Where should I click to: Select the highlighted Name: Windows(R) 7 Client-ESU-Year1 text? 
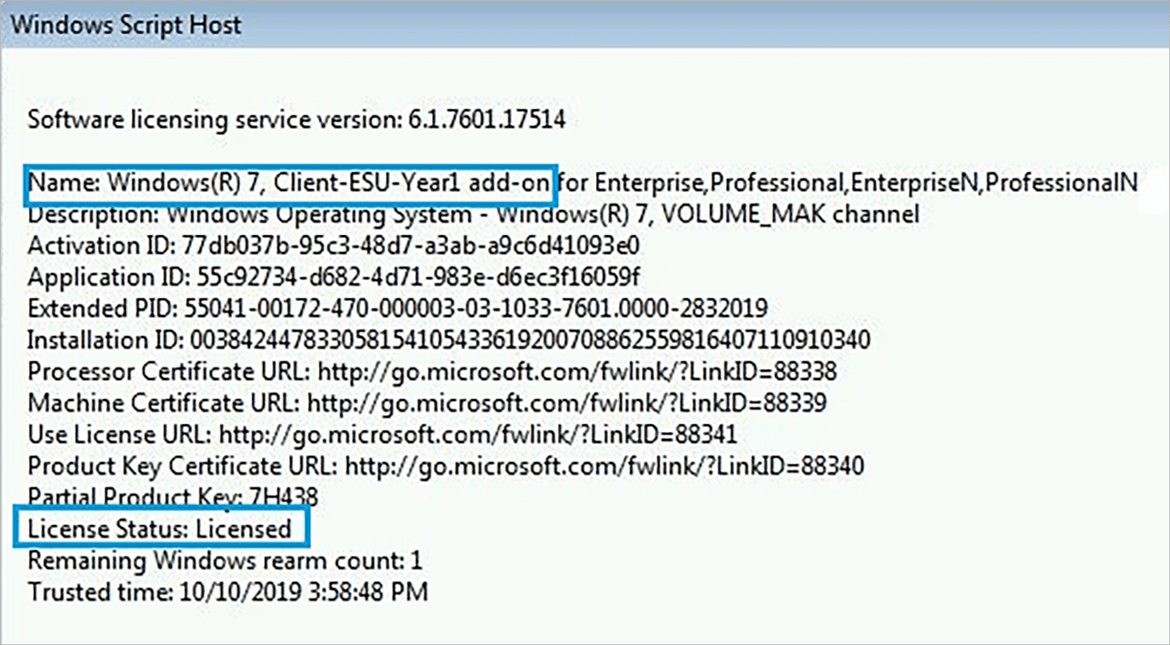coord(290,183)
